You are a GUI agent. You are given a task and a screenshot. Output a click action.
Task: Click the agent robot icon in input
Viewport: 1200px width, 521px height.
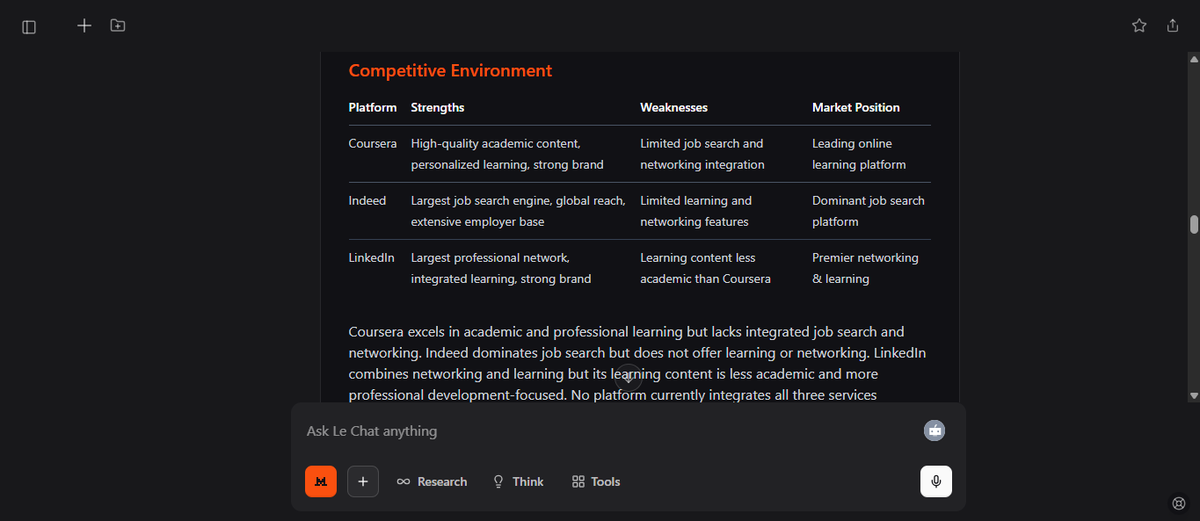pos(935,430)
